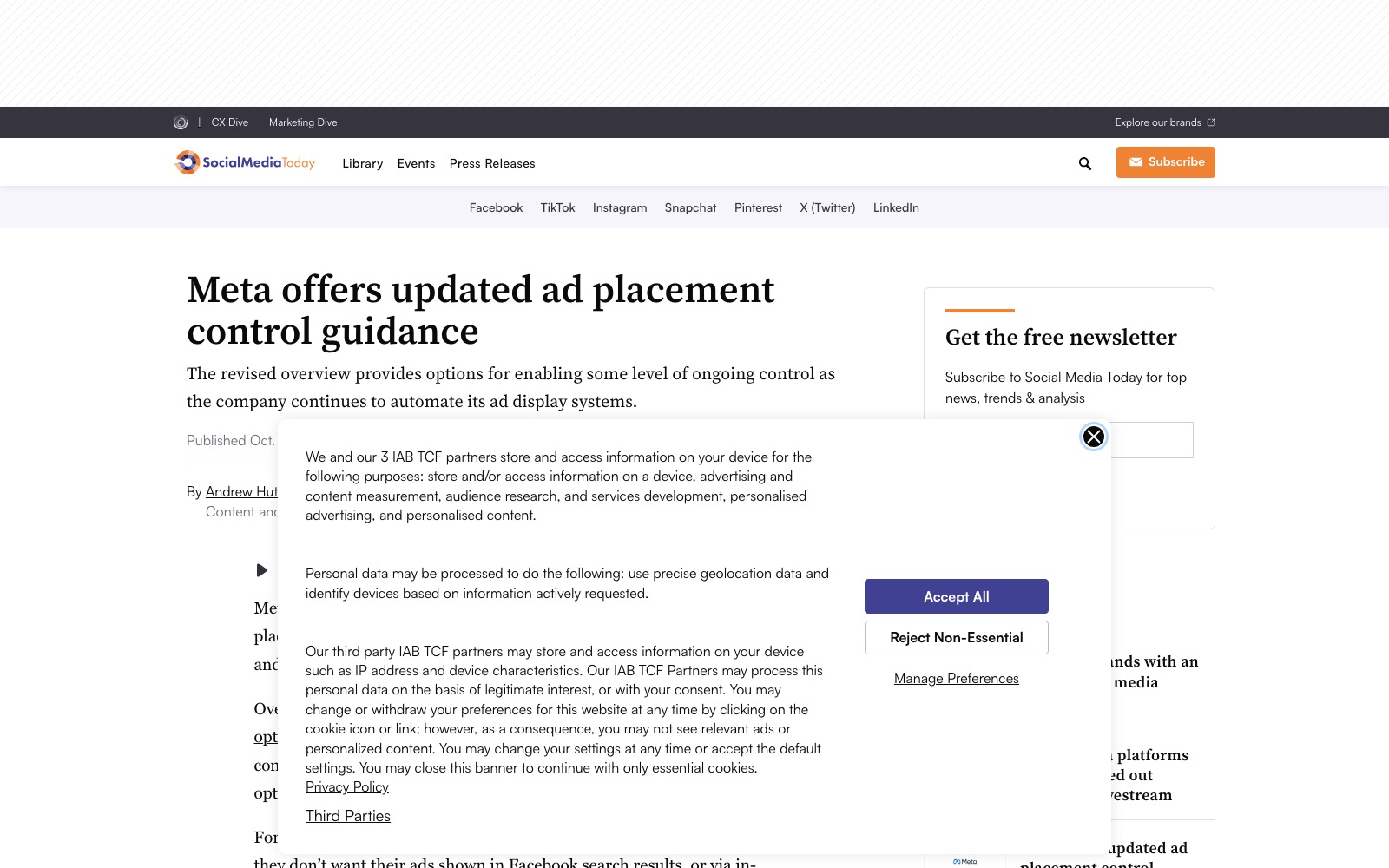Open the Events menu item

(417, 163)
